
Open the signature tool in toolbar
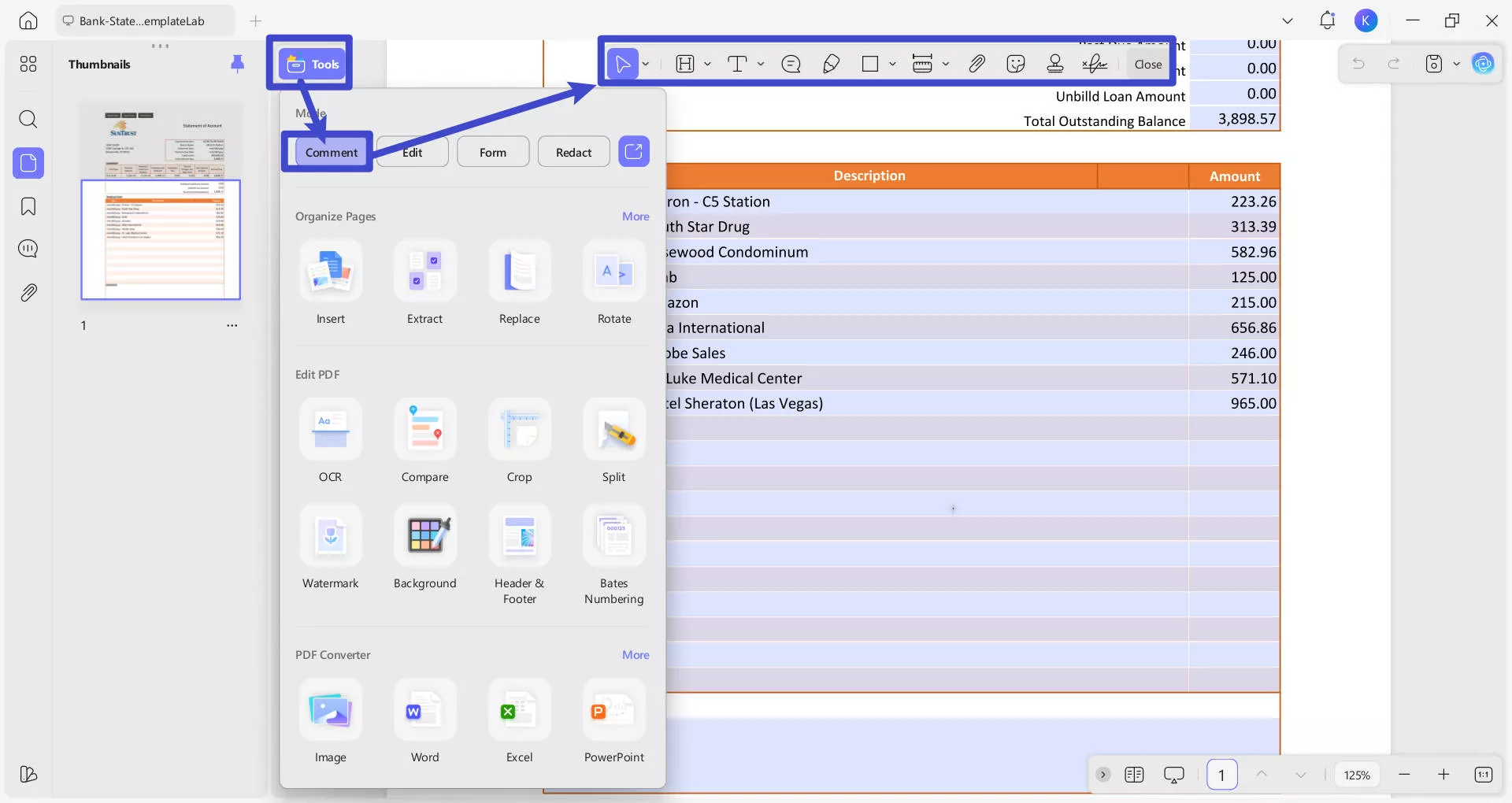1095,64
